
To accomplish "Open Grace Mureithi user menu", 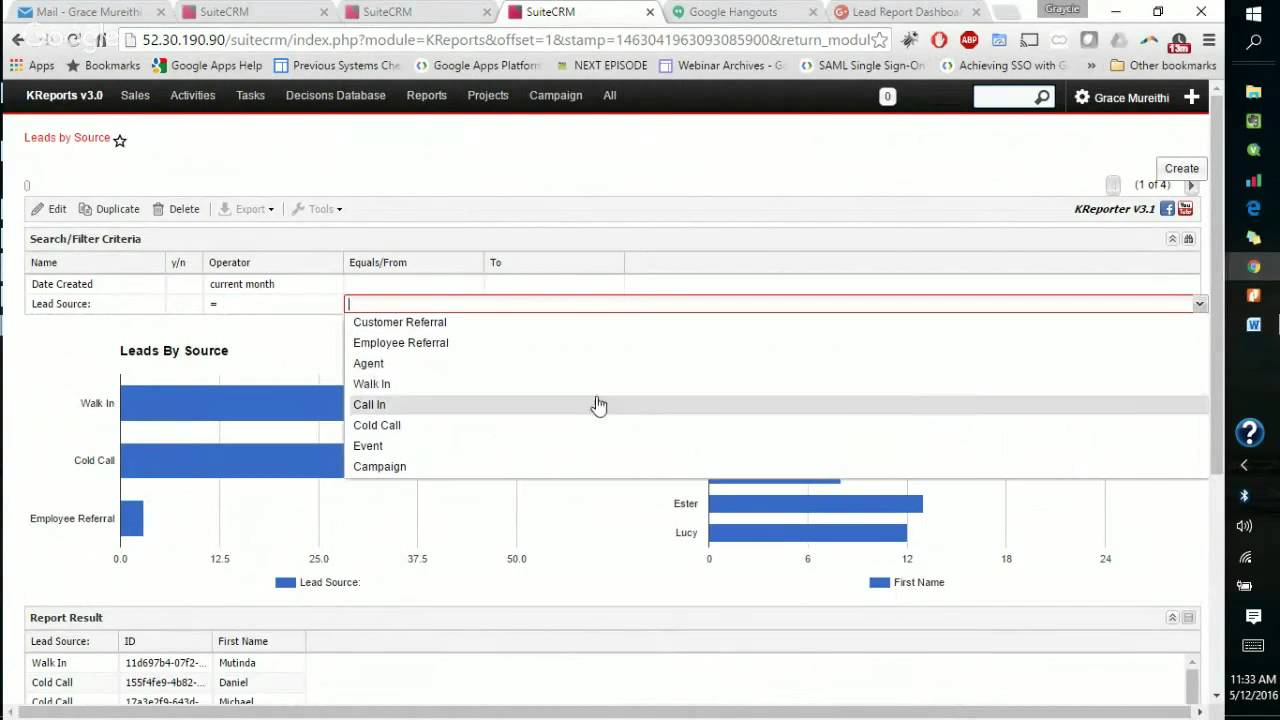I will [1121, 98].
